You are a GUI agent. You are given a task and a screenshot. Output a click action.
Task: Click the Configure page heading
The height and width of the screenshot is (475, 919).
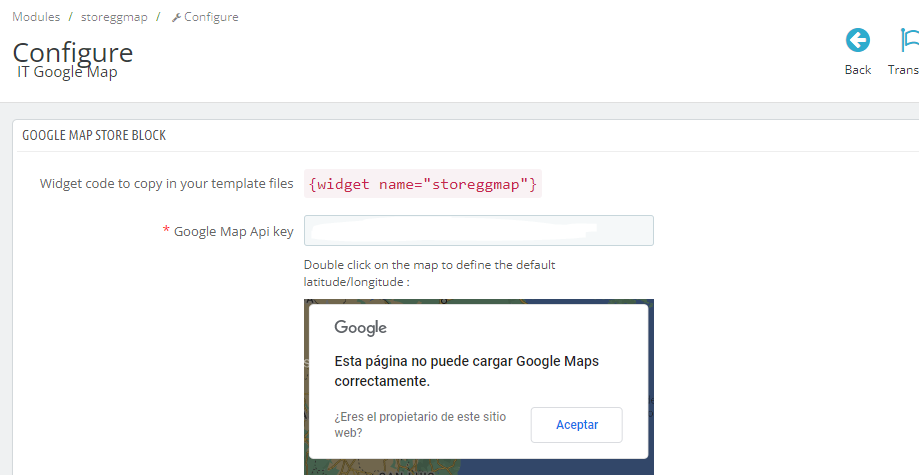[x=72, y=51]
